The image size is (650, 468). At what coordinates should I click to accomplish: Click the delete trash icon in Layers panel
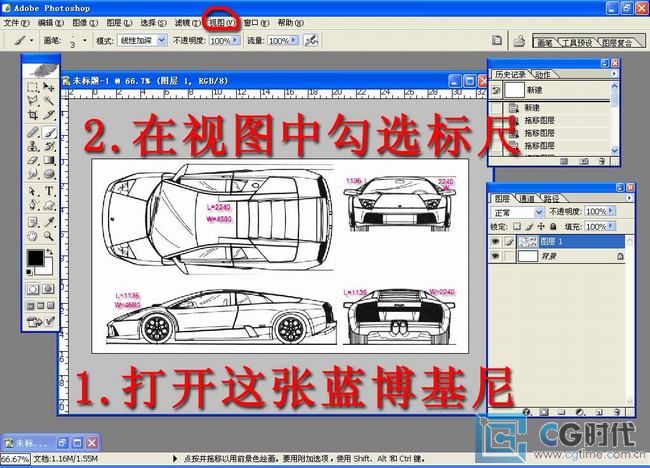617,412
